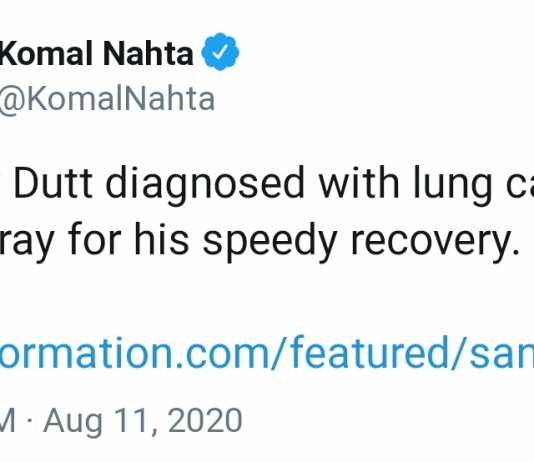Viewport: 534px width, 462px height.
Task: Click the white checkmark inside the badge
Action: [x=221, y=52]
